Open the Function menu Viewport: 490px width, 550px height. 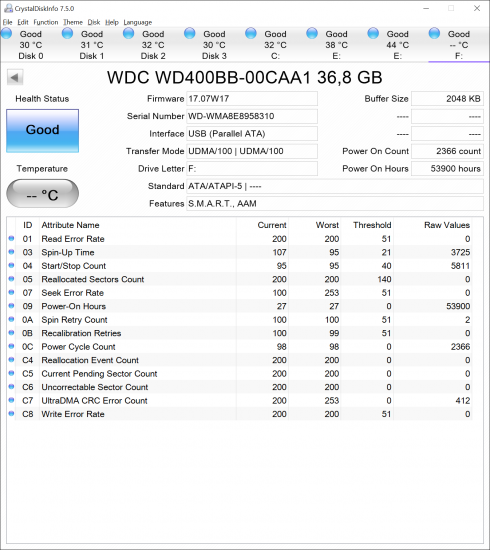pos(46,22)
